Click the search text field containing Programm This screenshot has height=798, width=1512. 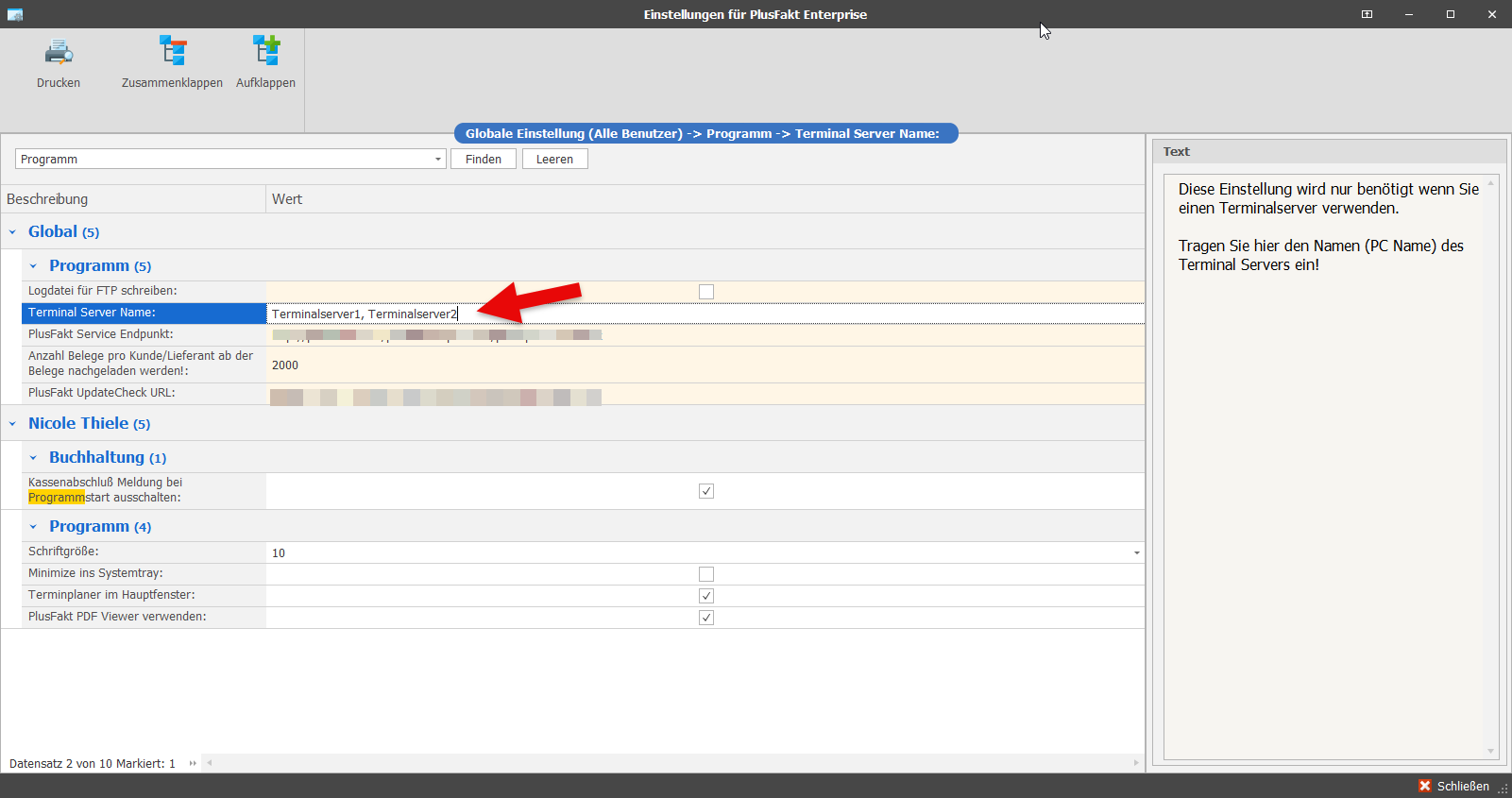click(x=224, y=159)
